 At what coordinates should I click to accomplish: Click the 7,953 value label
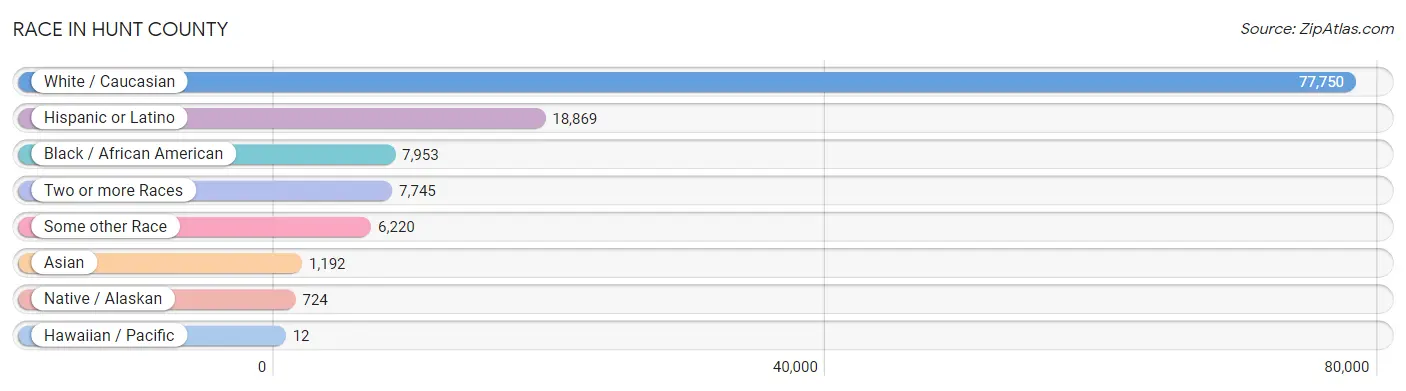pyautogui.click(x=420, y=154)
